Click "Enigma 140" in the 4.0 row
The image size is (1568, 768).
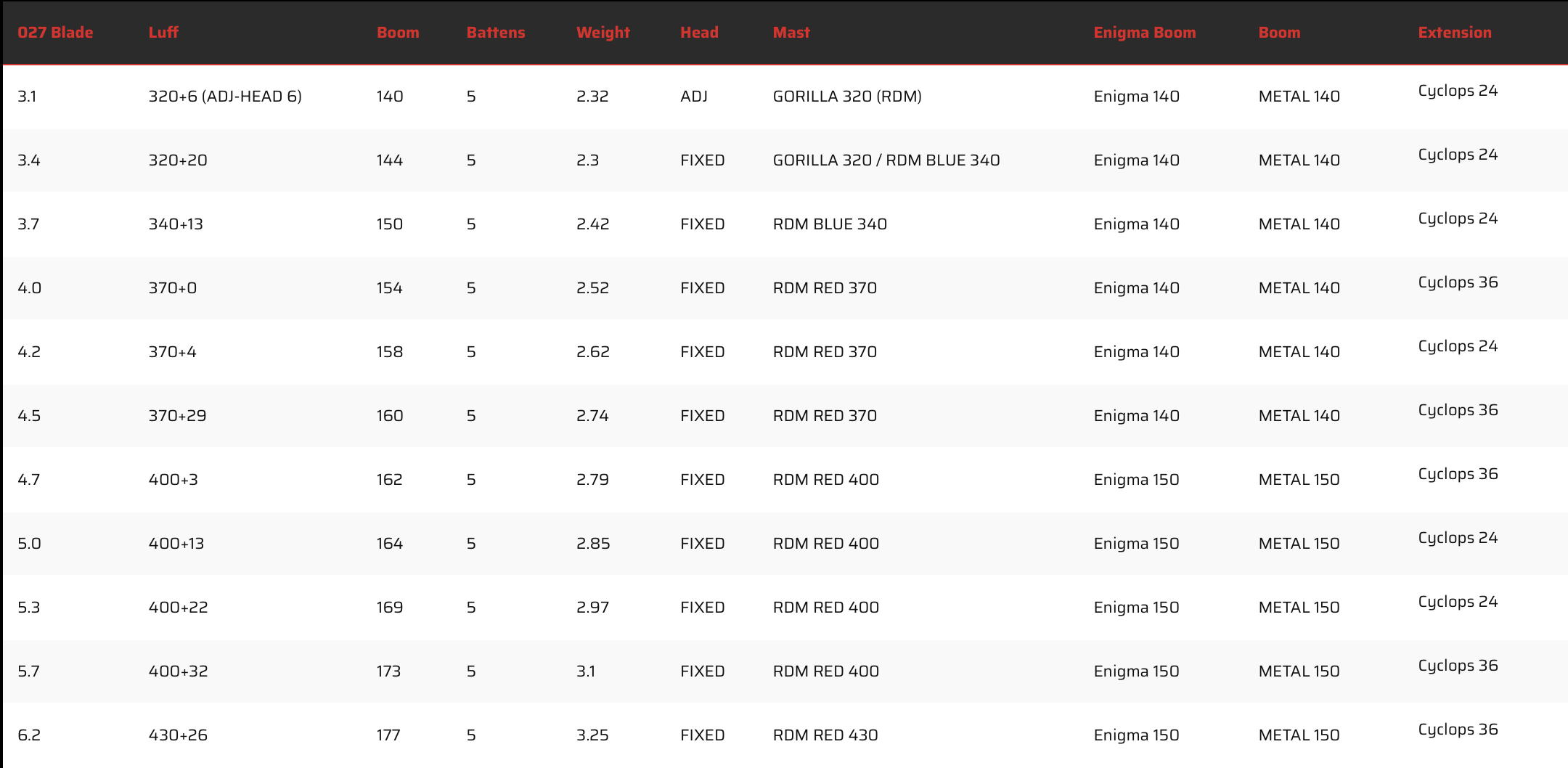[1137, 288]
